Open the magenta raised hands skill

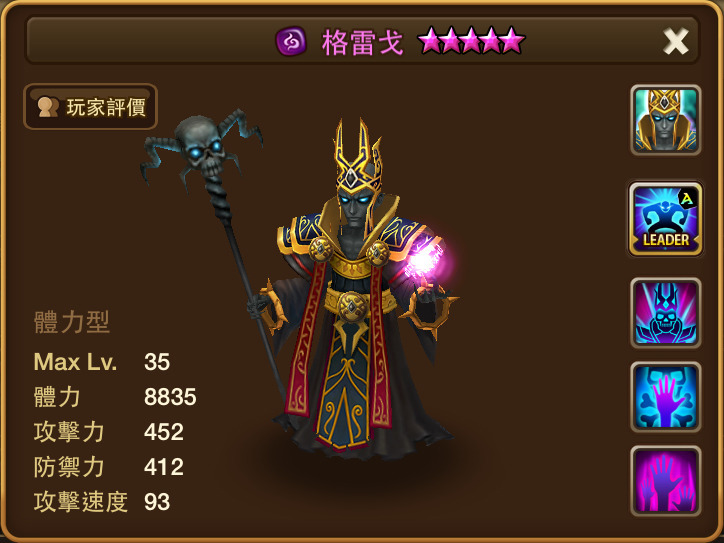[x=665, y=481]
